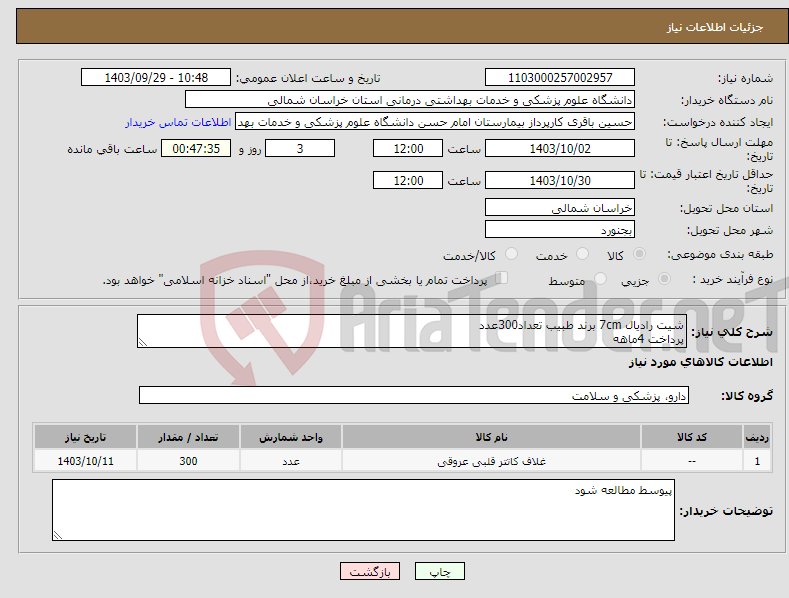Click the کد کالا column header
This screenshot has width=789, height=598.
click(692, 437)
